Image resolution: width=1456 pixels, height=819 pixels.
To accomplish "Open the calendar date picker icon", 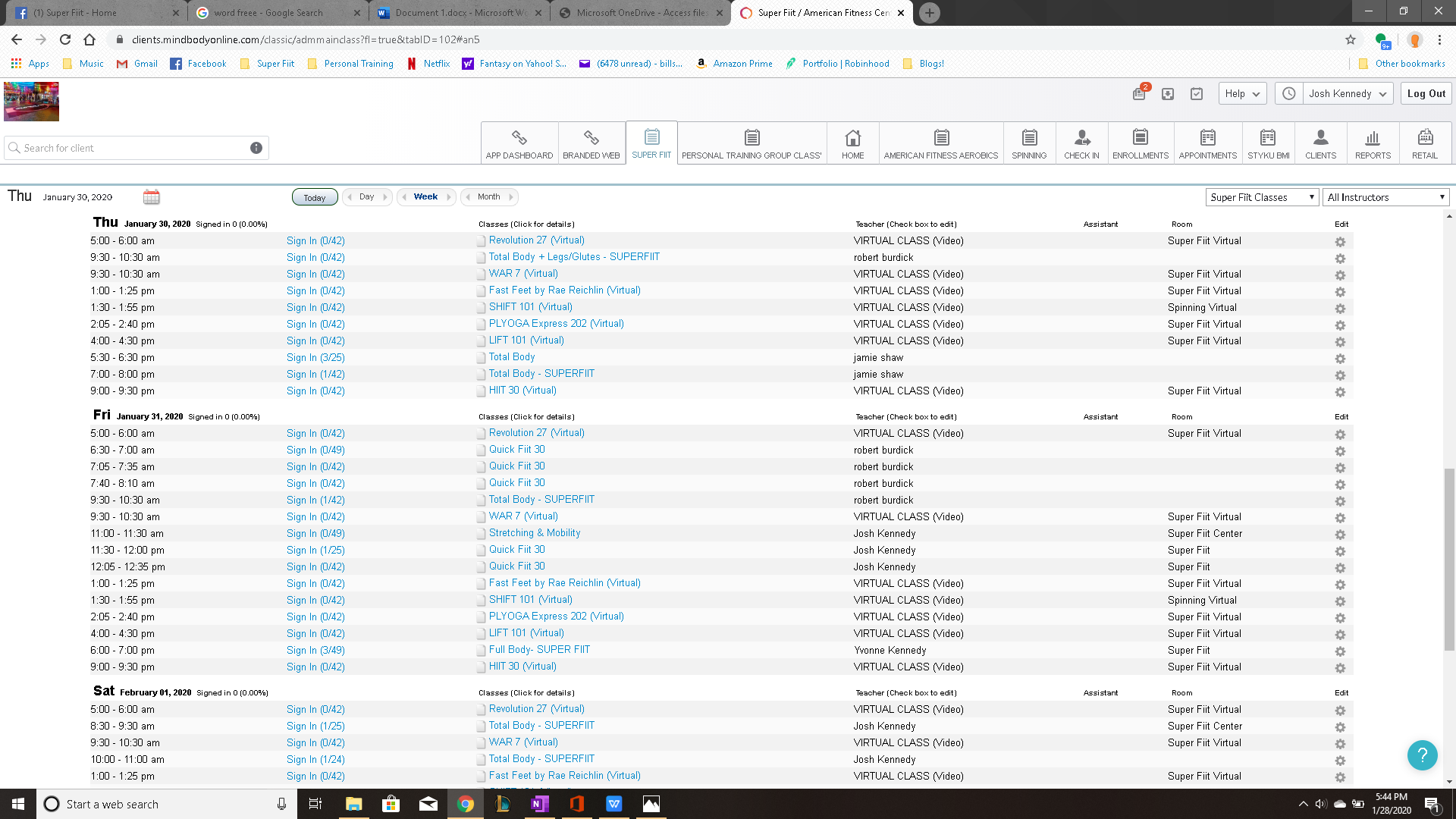I will click(151, 197).
